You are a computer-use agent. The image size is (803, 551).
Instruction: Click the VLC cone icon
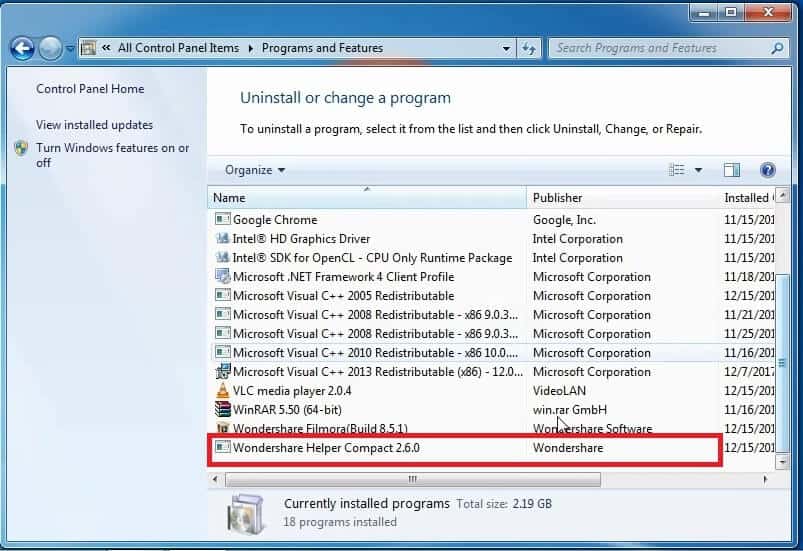pyautogui.click(x=222, y=390)
